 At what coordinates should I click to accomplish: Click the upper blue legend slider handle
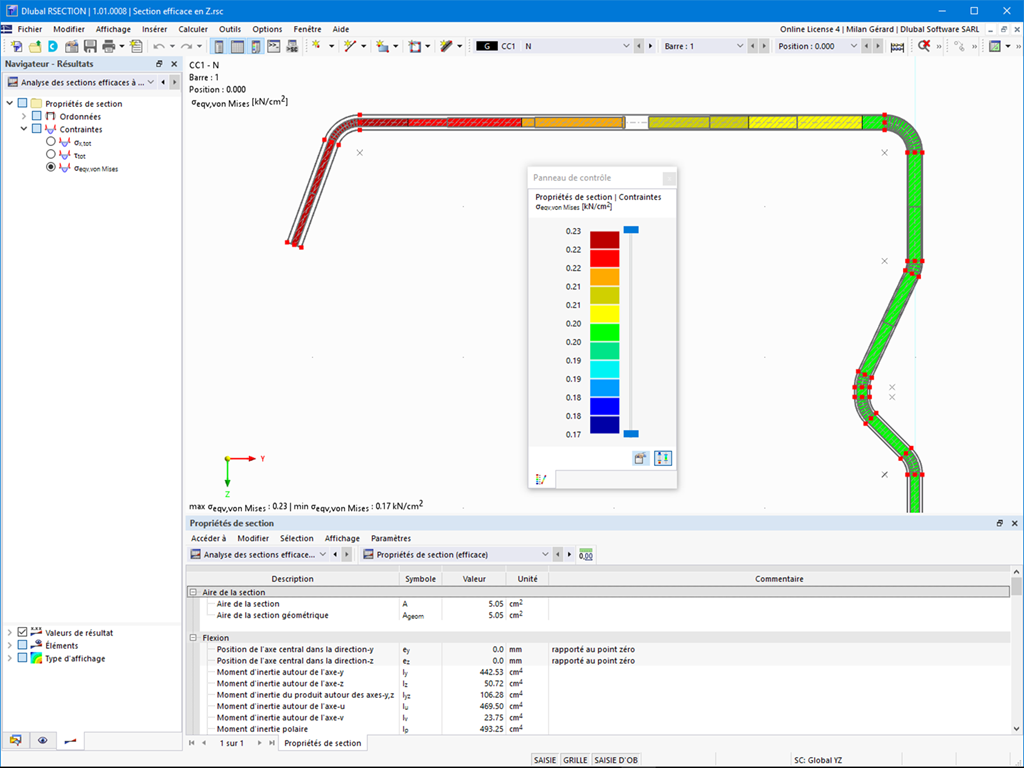pyautogui.click(x=631, y=230)
